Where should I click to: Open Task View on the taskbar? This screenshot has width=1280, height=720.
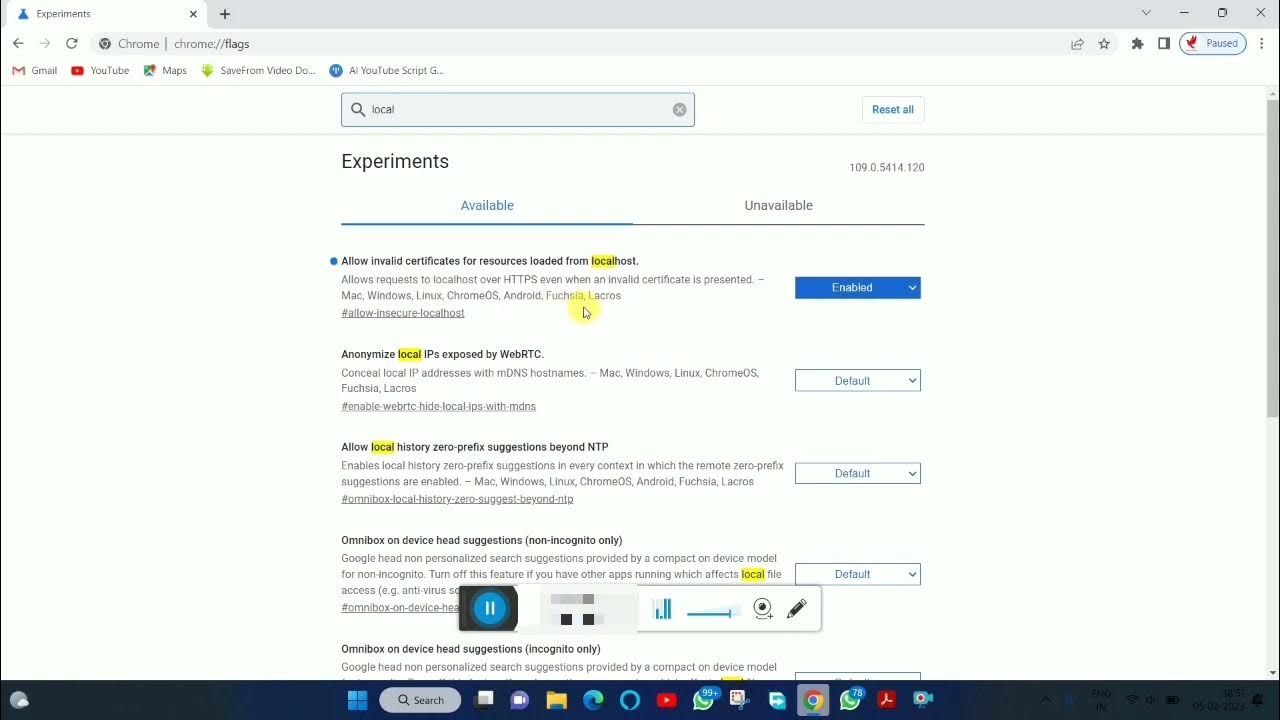point(485,700)
